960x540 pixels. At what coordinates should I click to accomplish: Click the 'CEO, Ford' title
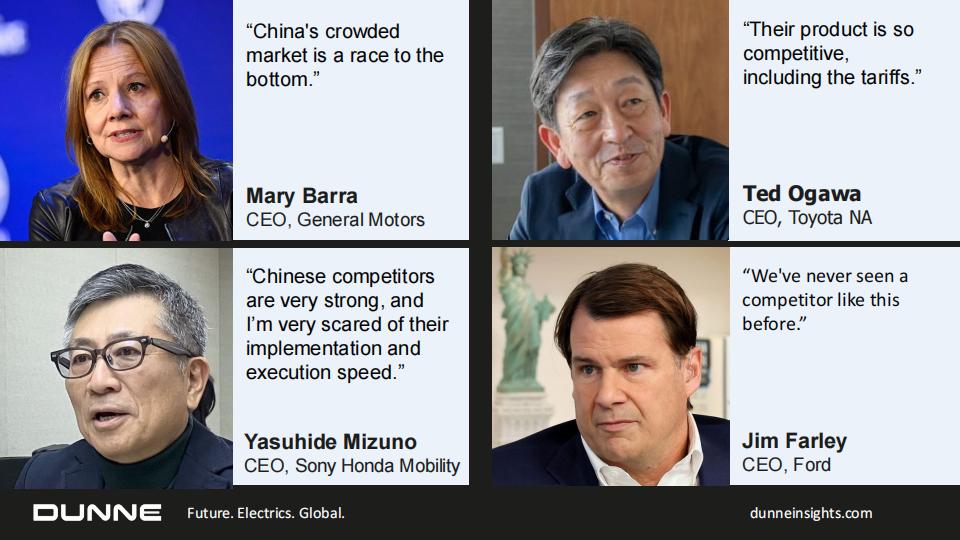coord(786,465)
